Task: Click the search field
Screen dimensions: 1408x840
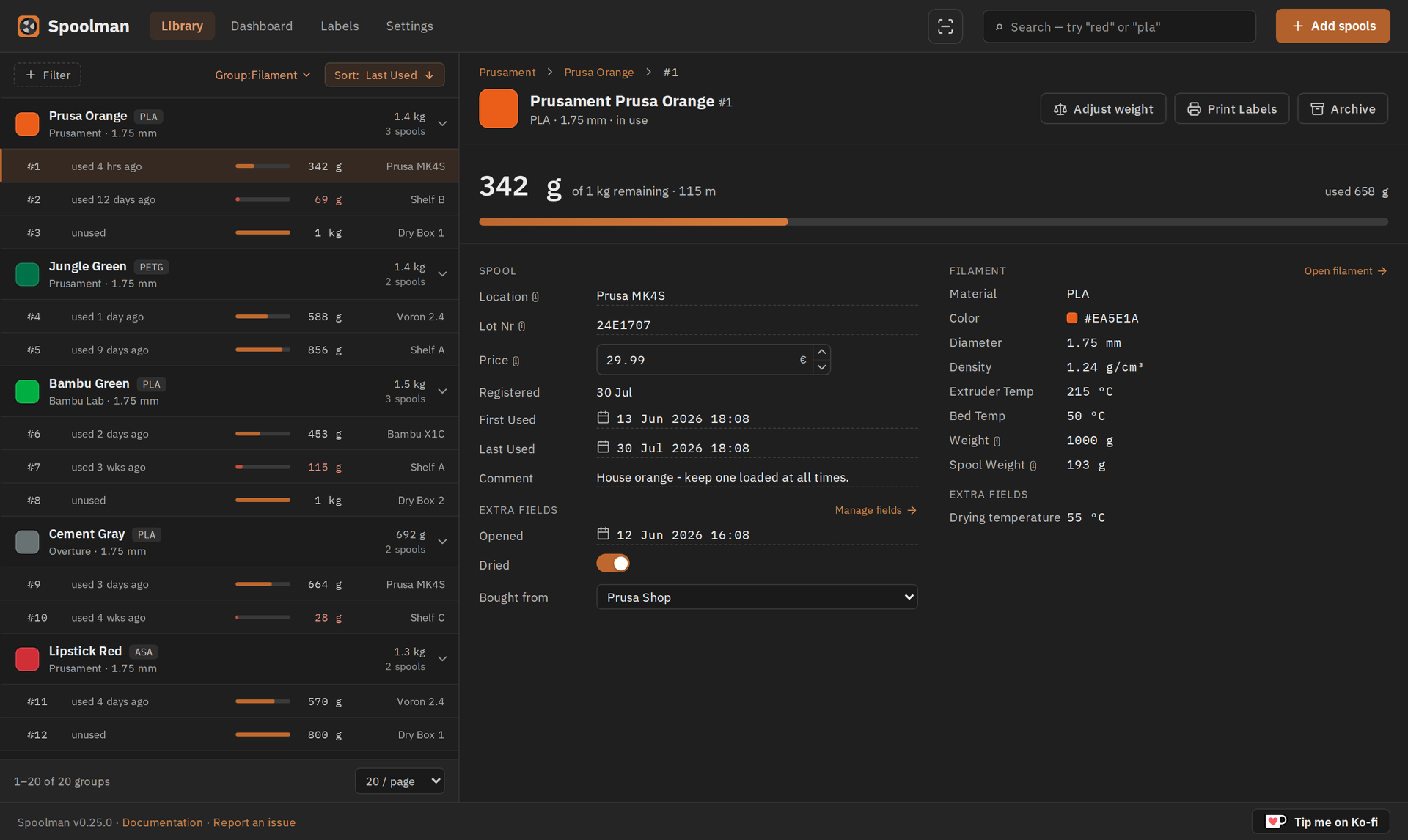Action: (1119, 26)
